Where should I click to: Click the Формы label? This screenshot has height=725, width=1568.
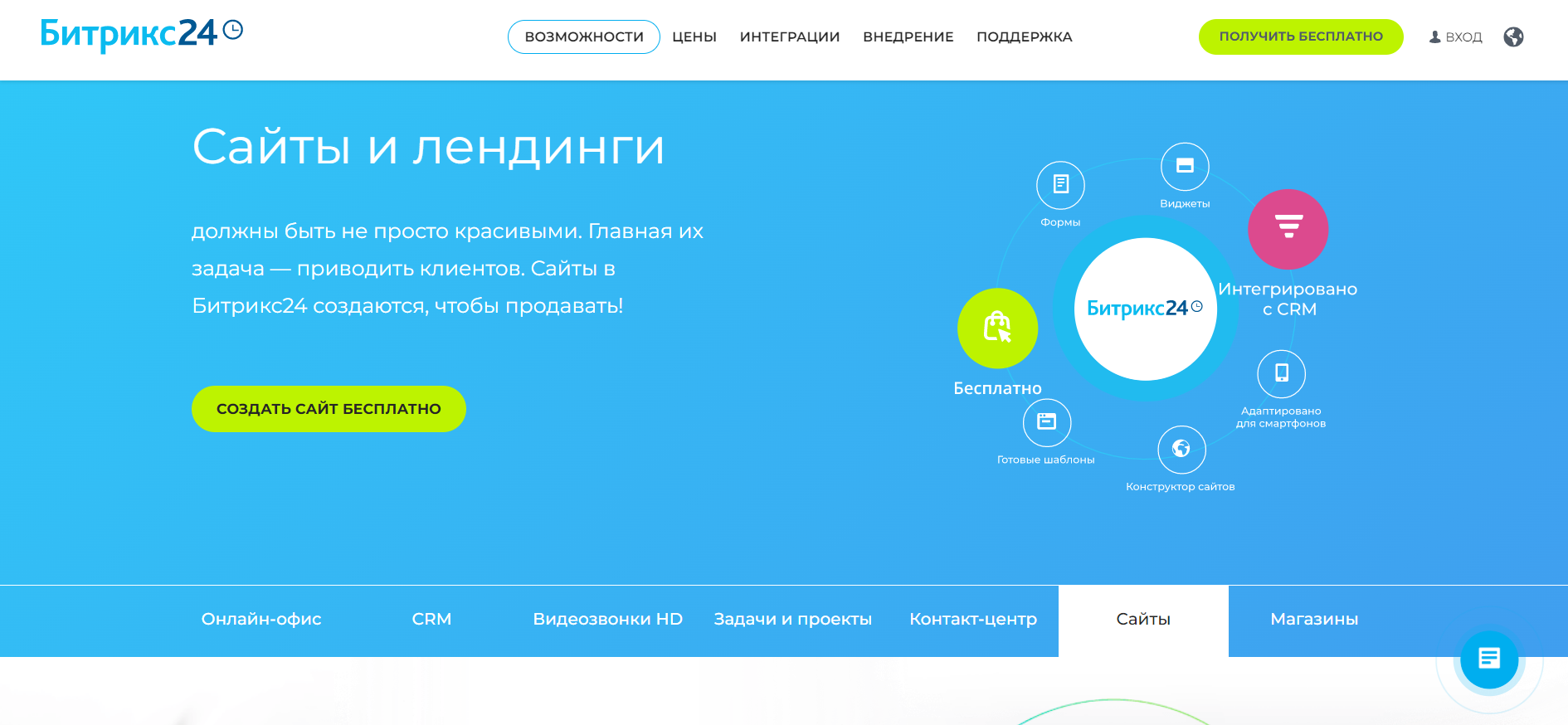click(x=1060, y=222)
